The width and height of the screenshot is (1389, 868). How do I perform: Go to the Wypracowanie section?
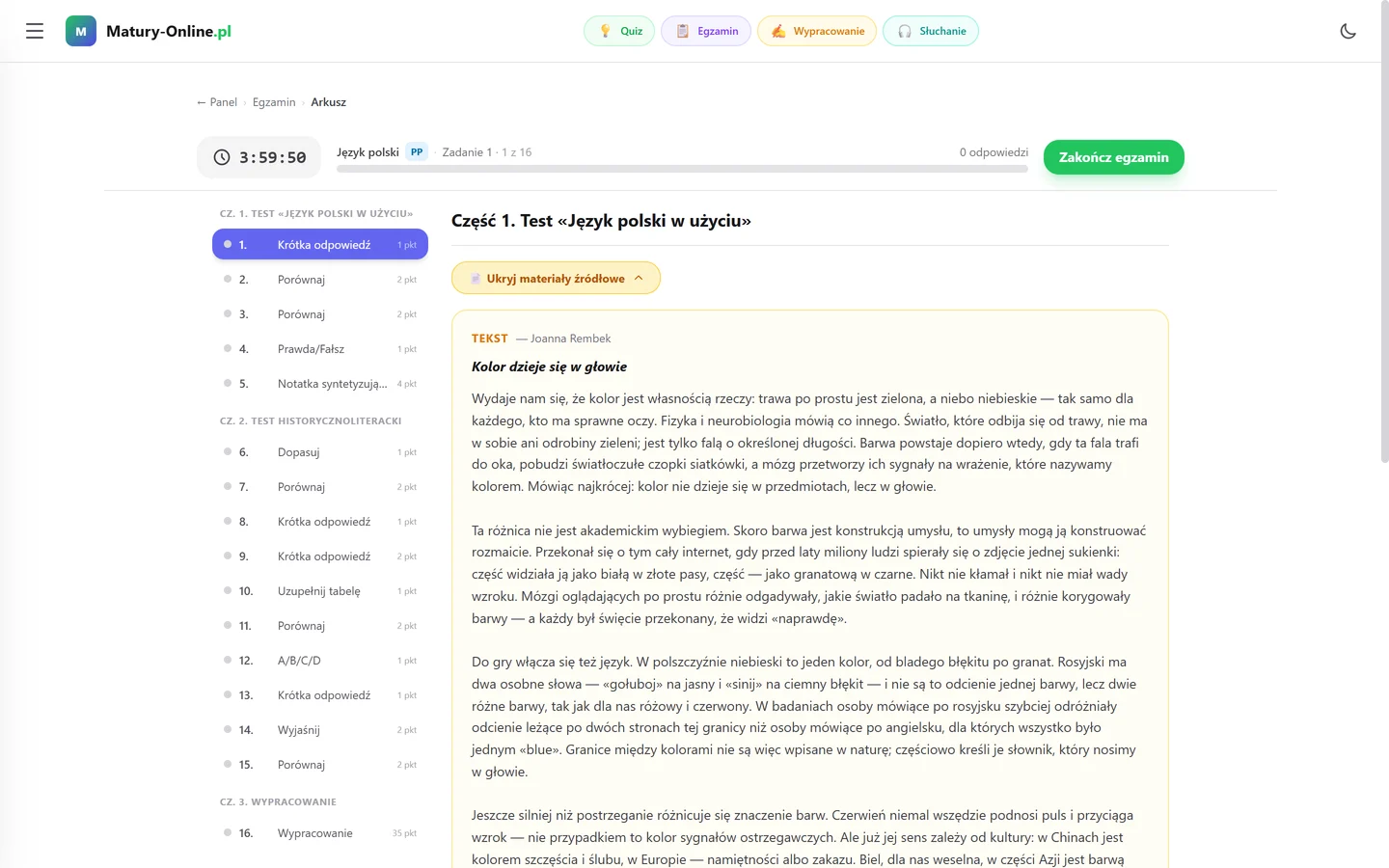click(x=817, y=31)
